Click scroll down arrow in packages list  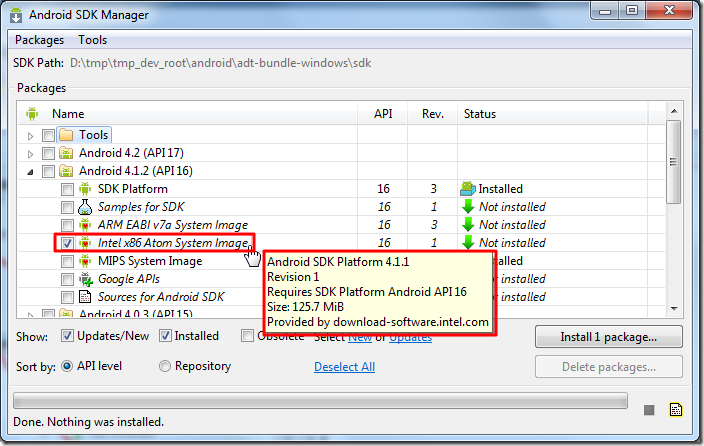674,309
